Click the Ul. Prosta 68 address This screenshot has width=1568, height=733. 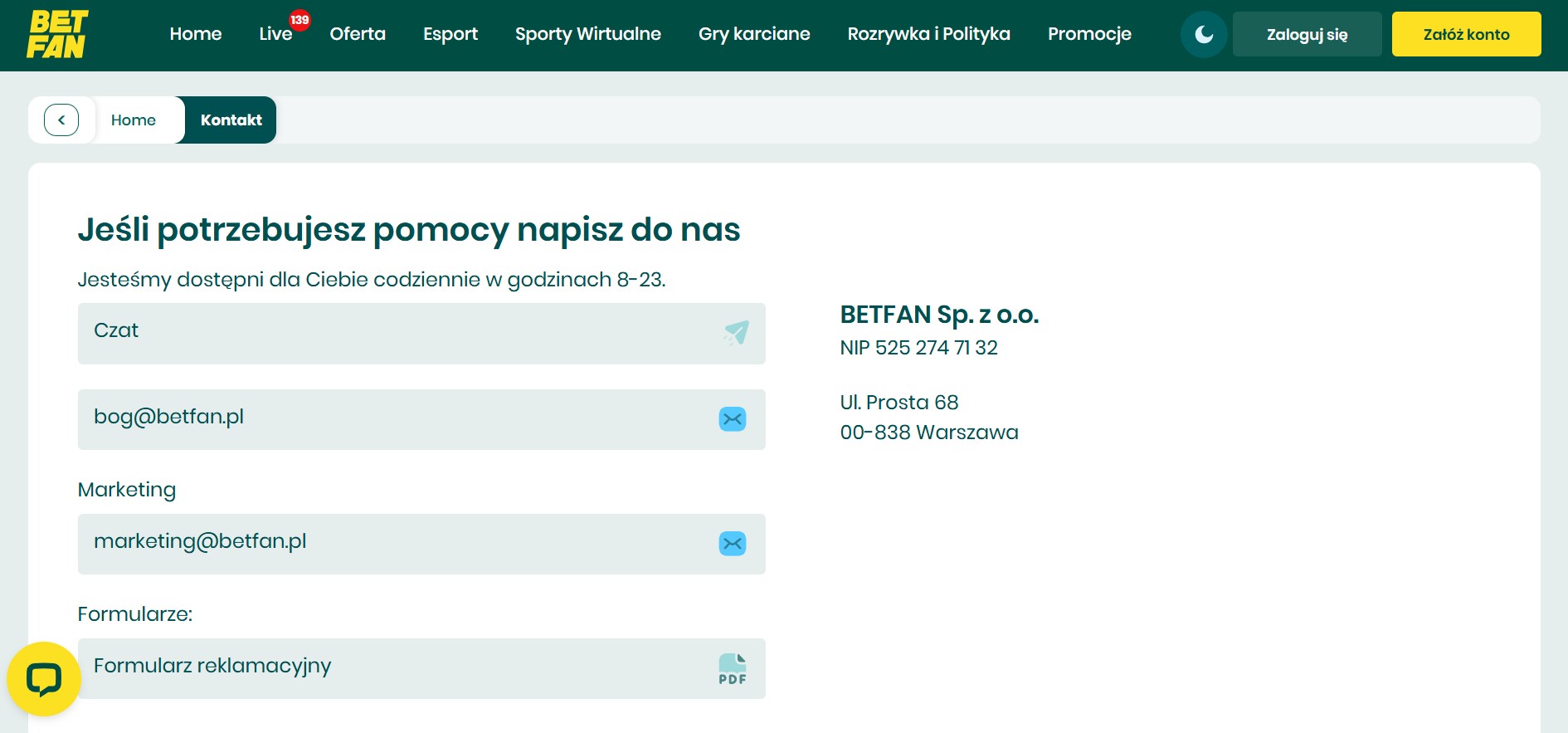coord(899,403)
